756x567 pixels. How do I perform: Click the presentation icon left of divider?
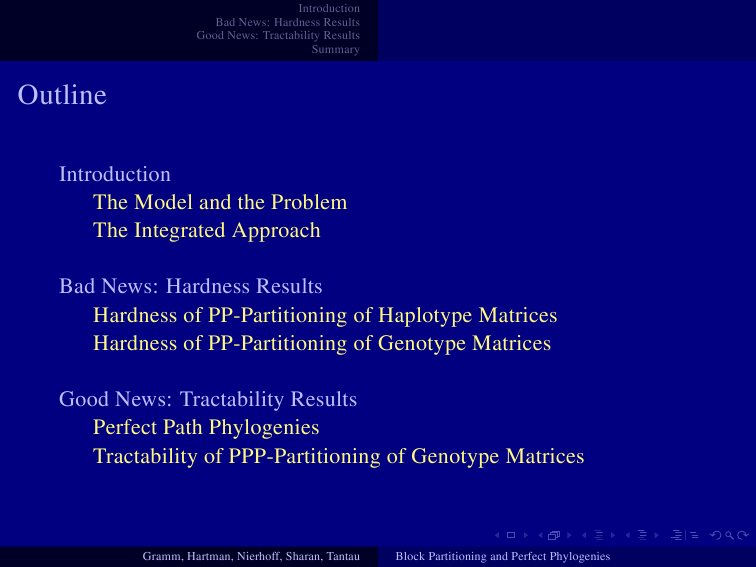(x=676, y=535)
